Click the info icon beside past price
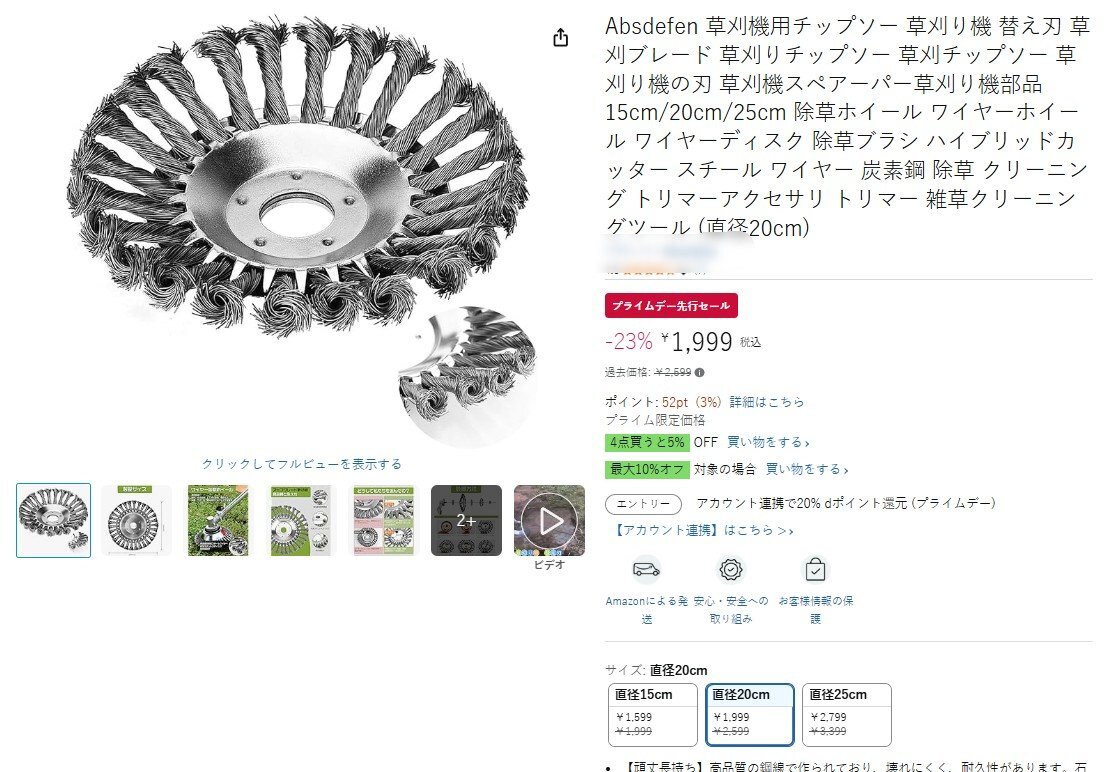Viewport: 1109px width, 772px height. [x=699, y=373]
